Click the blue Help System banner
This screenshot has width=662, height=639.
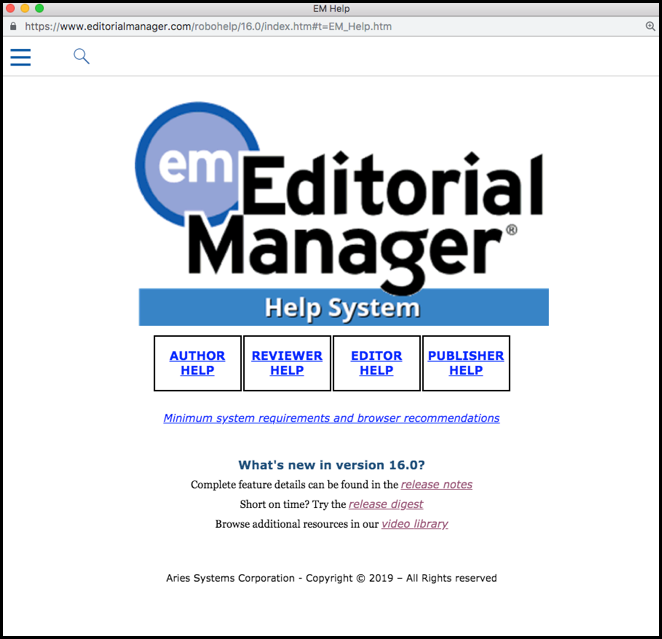tap(343, 307)
